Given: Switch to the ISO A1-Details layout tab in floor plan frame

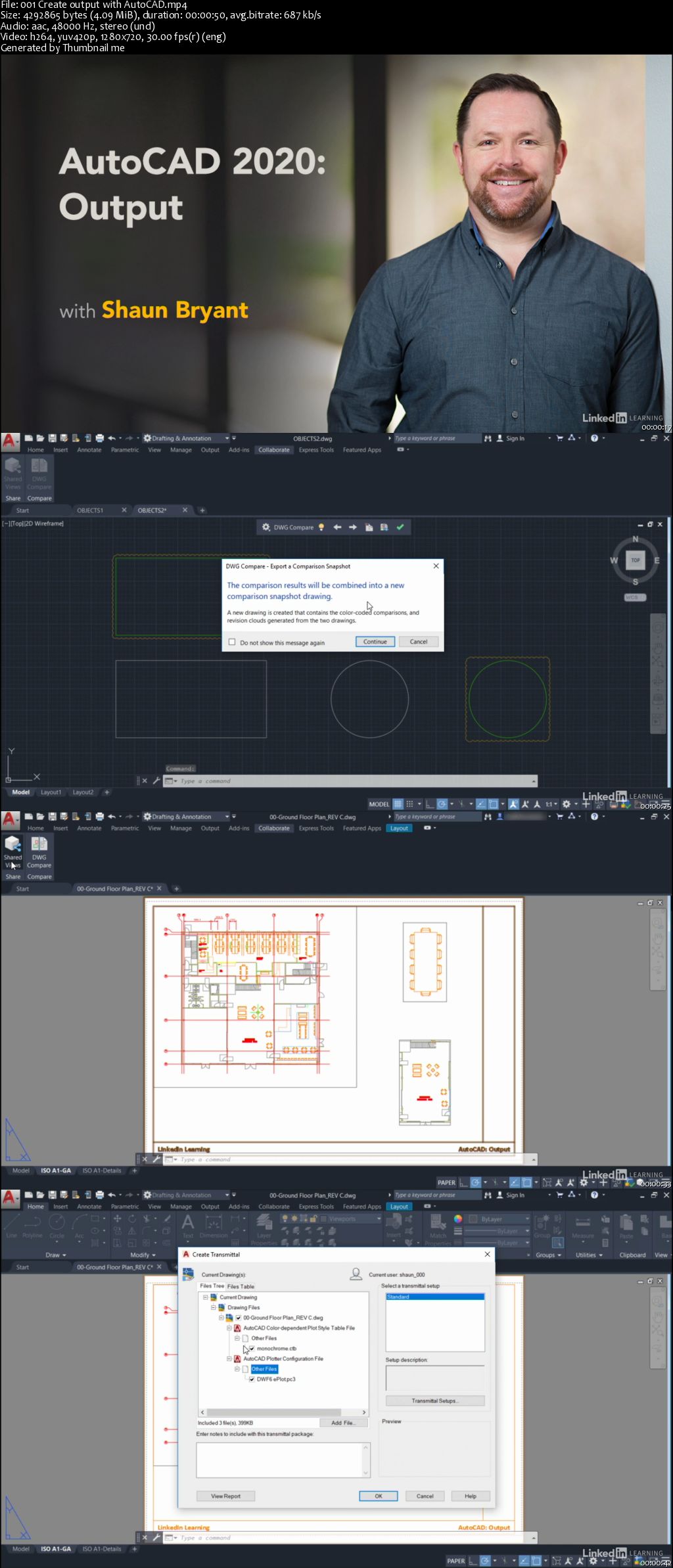Looking at the screenshot, I should (x=102, y=1171).
